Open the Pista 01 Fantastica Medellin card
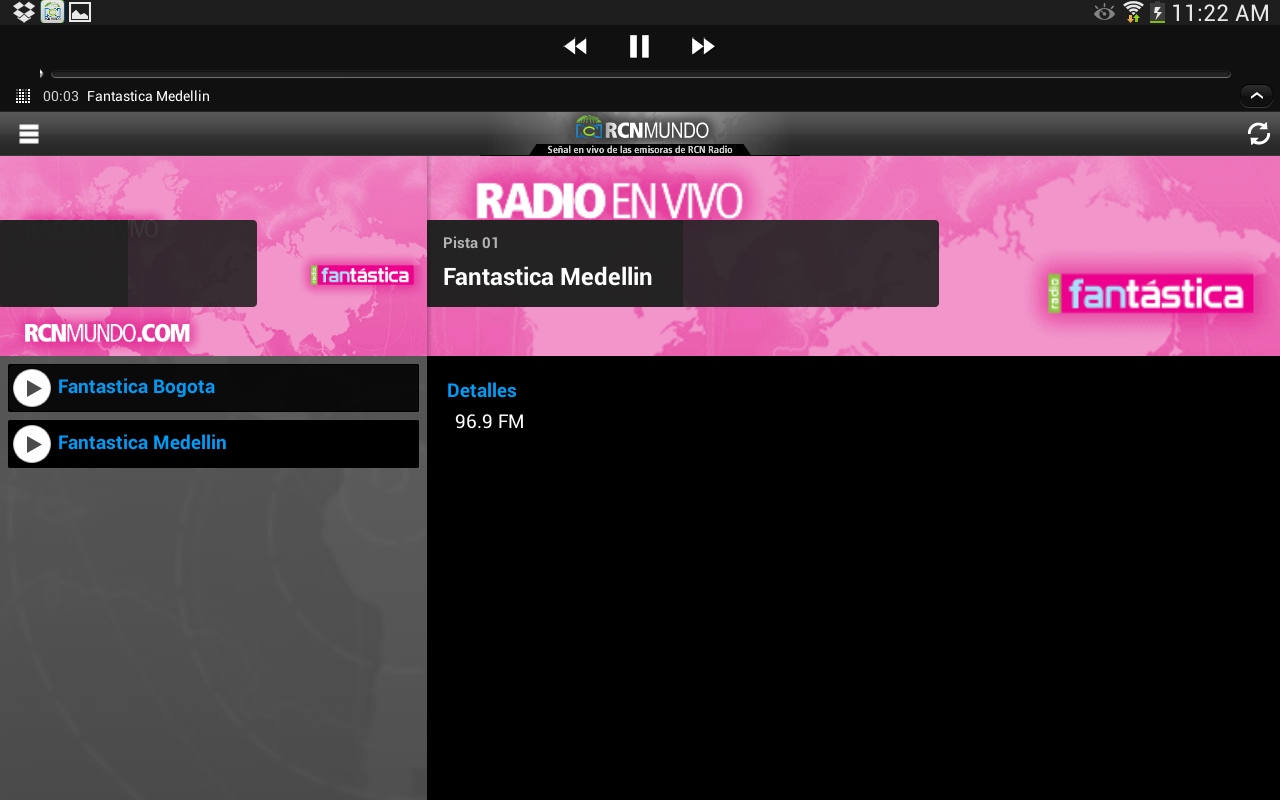Screen dimensions: 1280x800 pyautogui.click(x=682, y=263)
